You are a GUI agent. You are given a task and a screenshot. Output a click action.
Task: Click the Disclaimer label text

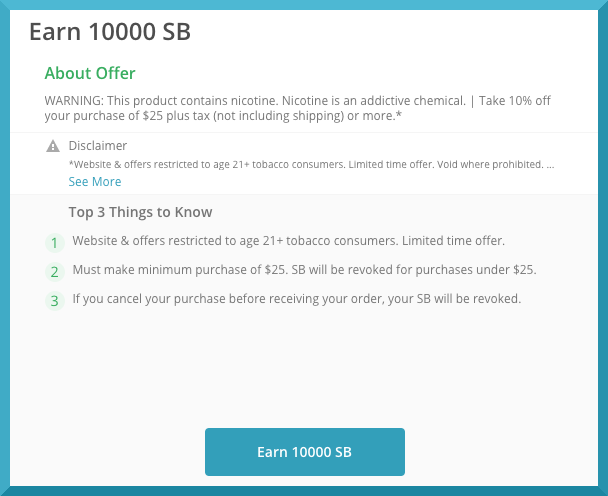tap(98, 145)
